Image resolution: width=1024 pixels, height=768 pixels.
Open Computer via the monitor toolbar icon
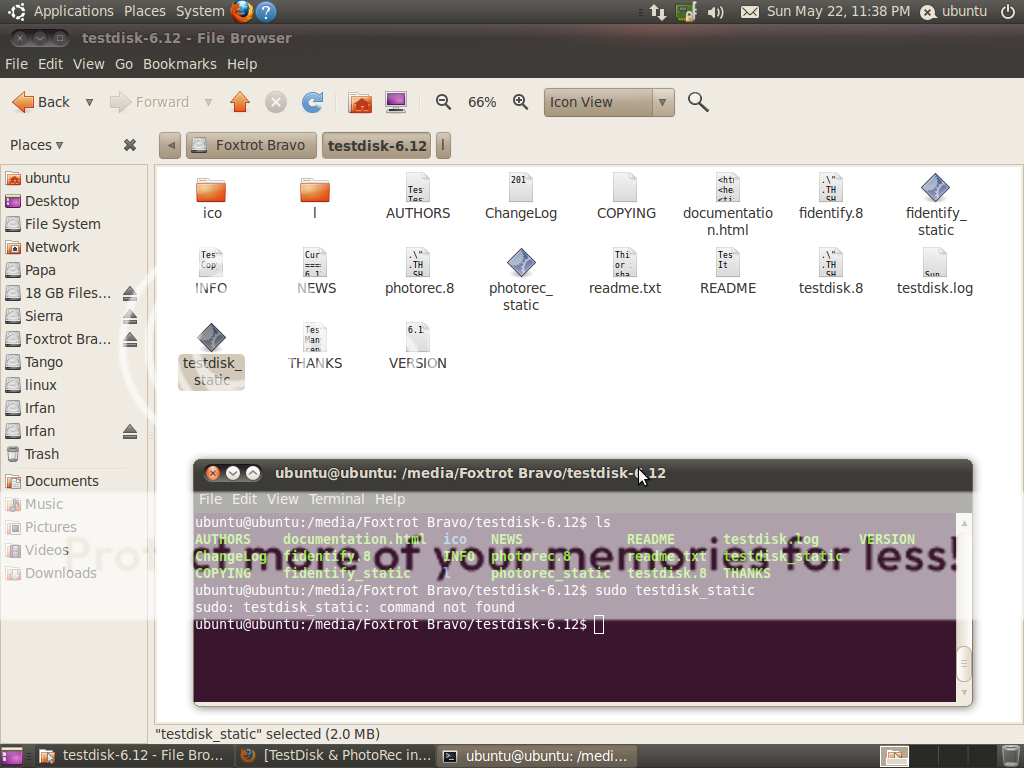(x=396, y=102)
